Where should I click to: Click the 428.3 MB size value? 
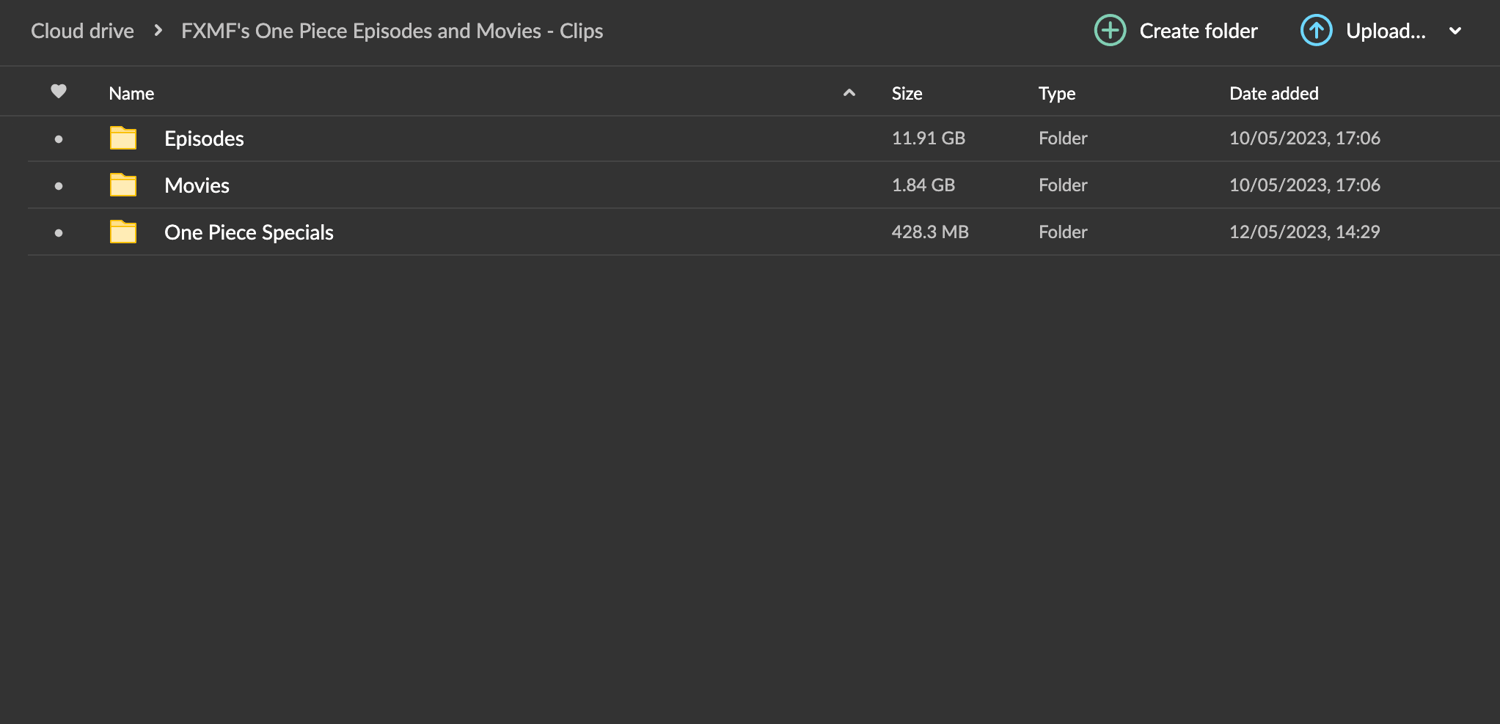tap(930, 232)
